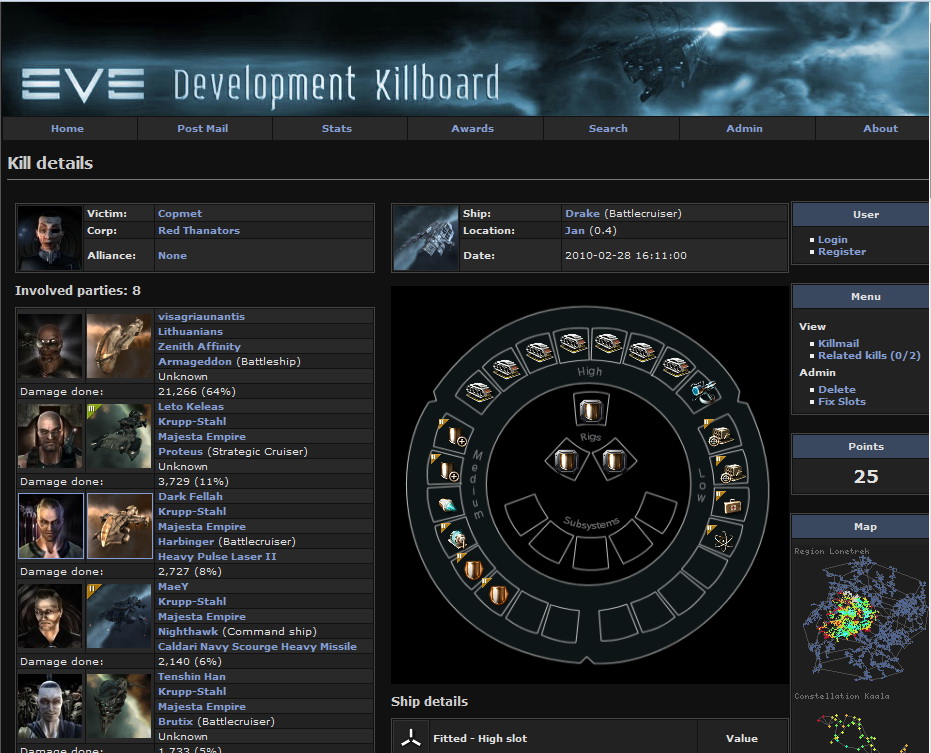Open the Stats page from the navigation bar
Image resolution: width=931 pixels, height=753 pixels.
[x=337, y=128]
